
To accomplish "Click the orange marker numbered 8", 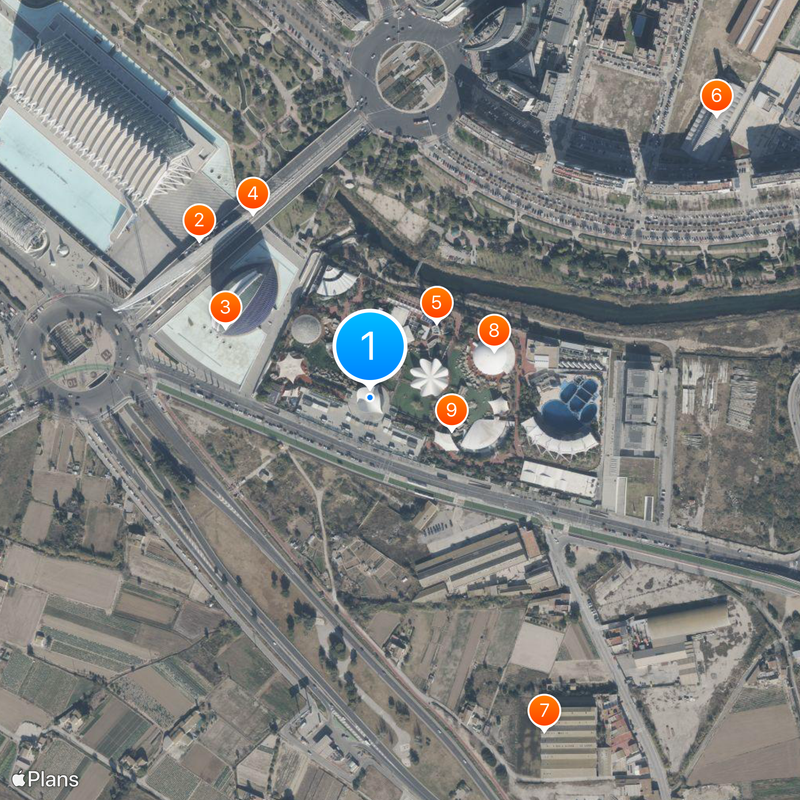I will tap(494, 331).
